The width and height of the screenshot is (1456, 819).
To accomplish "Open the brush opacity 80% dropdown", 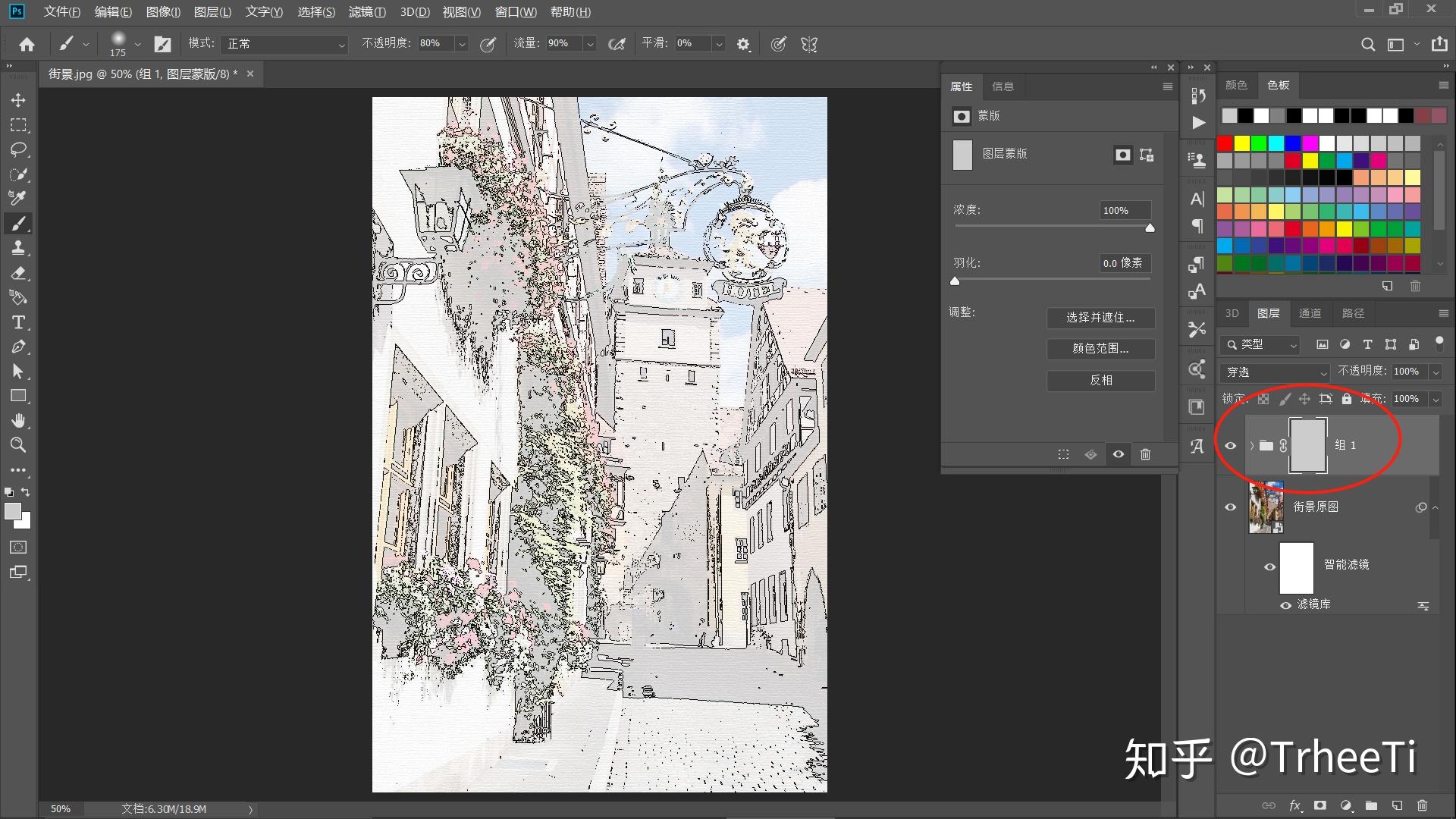I will (461, 44).
